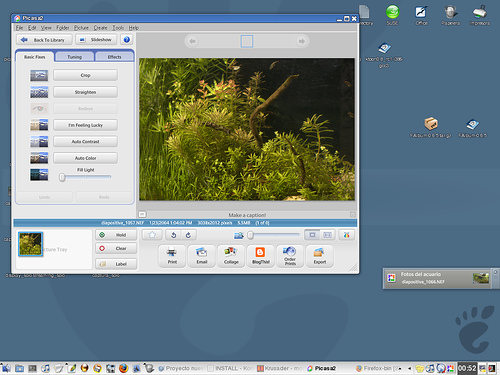Star the current photo
This screenshot has width=500, height=375.
click(152, 235)
